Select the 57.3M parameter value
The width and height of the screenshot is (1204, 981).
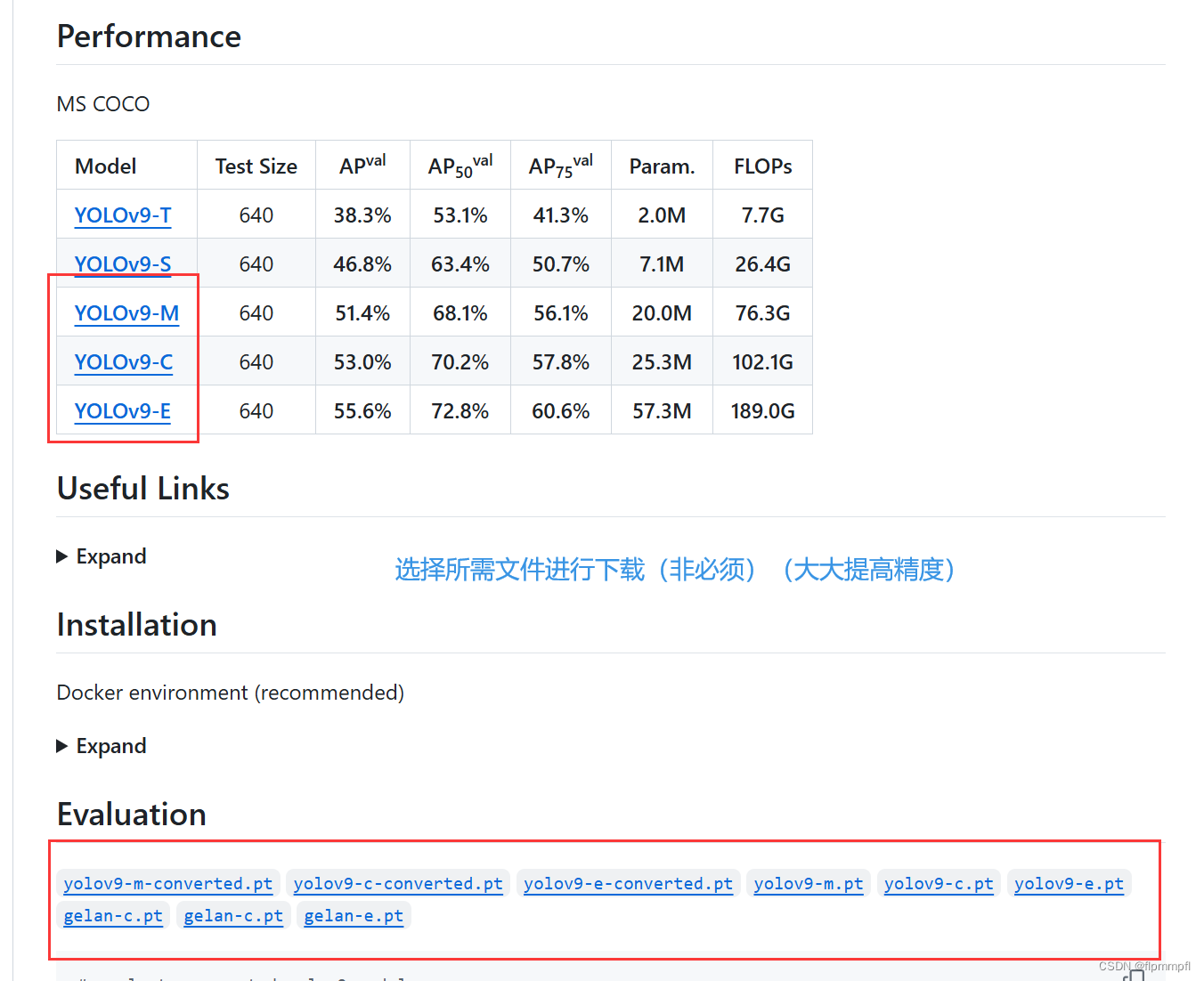click(662, 411)
